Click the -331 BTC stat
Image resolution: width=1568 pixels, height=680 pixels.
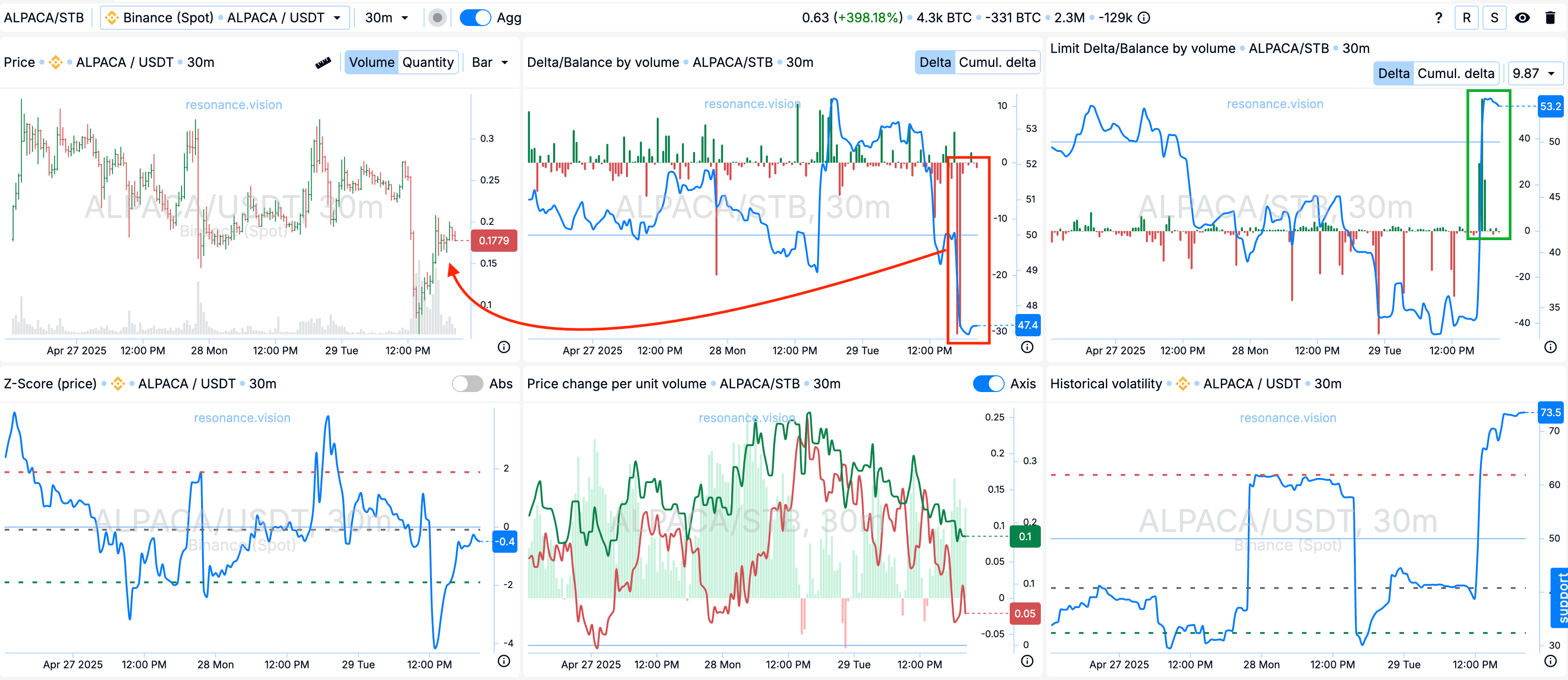(1012, 18)
